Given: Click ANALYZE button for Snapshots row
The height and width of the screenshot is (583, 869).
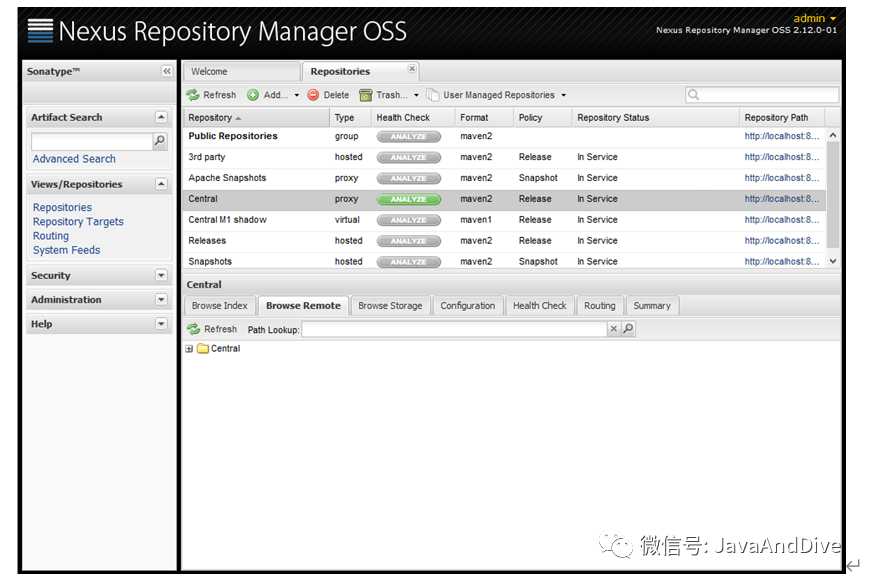Looking at the screenshot, I should point(409,262).
